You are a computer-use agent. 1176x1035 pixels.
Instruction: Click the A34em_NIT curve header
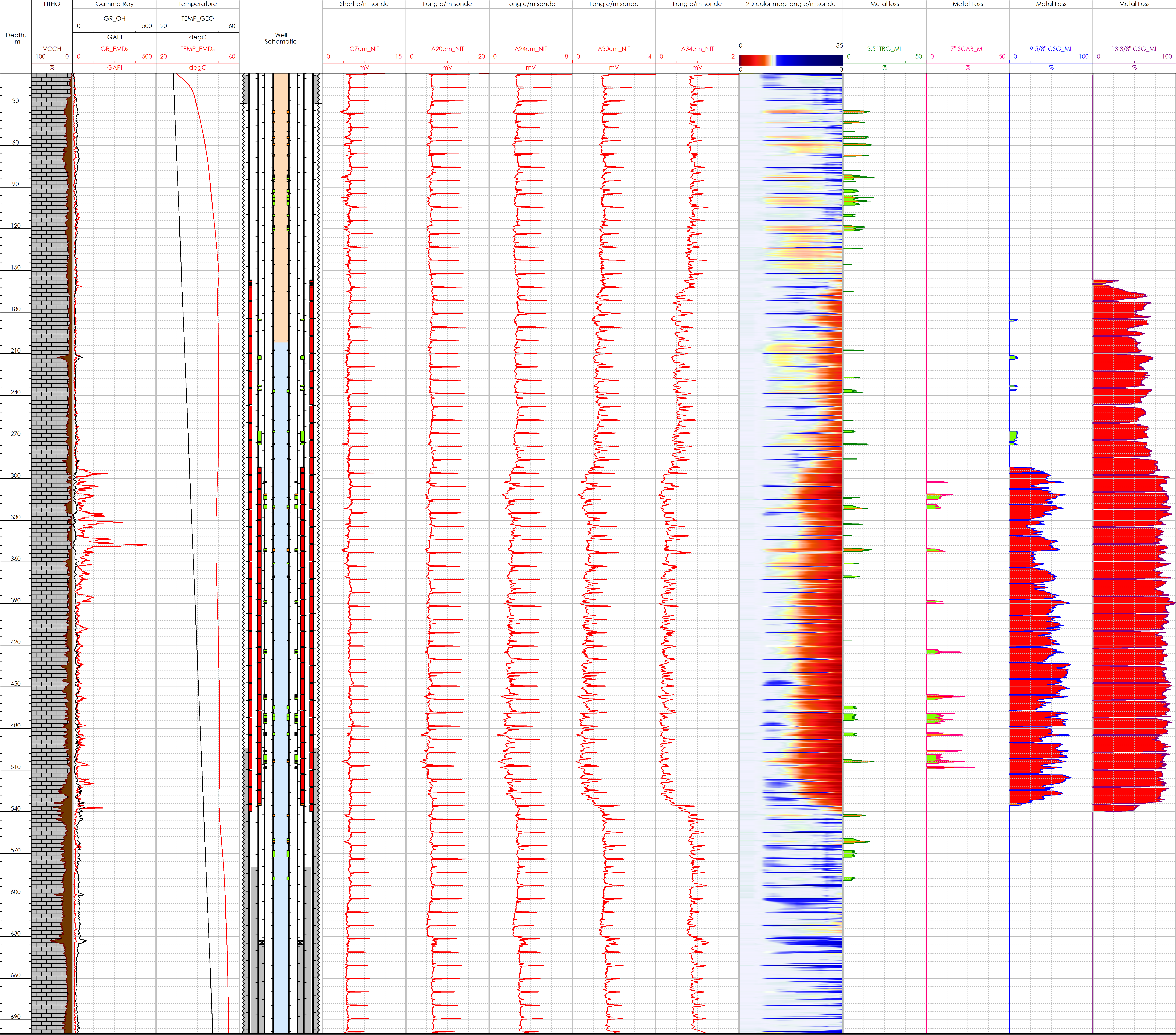point(697,49)
